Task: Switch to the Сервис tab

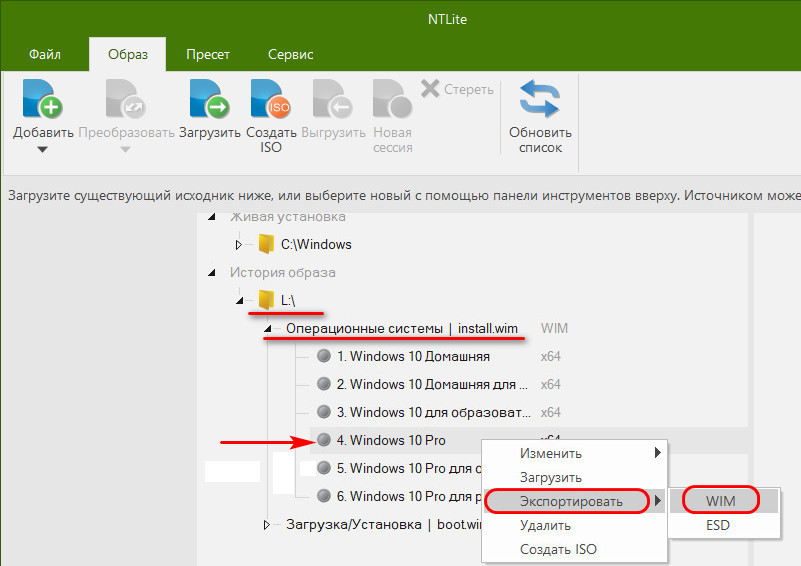Action: 290,54
